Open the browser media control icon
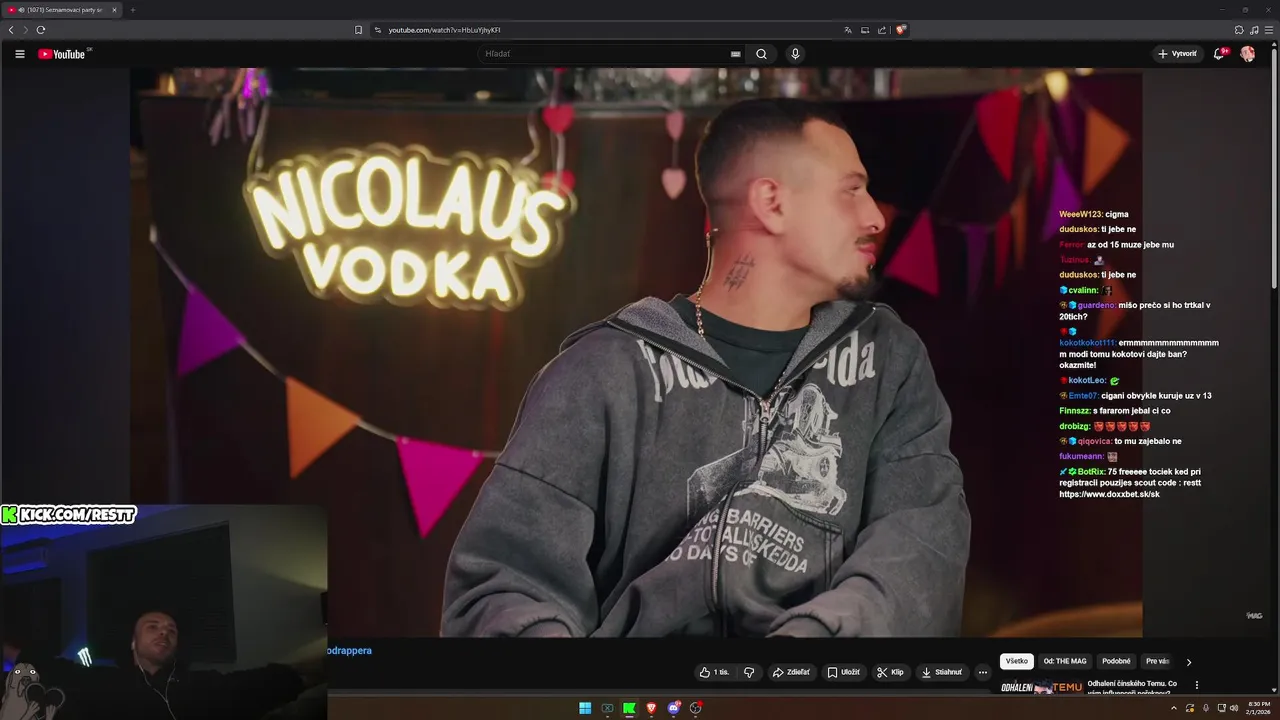This screenshot has height=720, width=1280. coord(1254,30)
